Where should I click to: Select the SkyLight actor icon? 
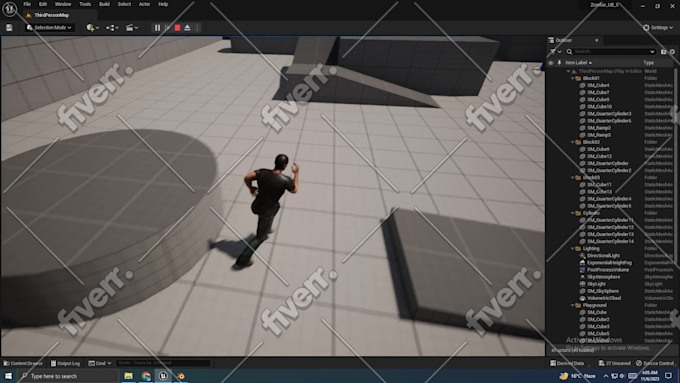pos(582,284)
